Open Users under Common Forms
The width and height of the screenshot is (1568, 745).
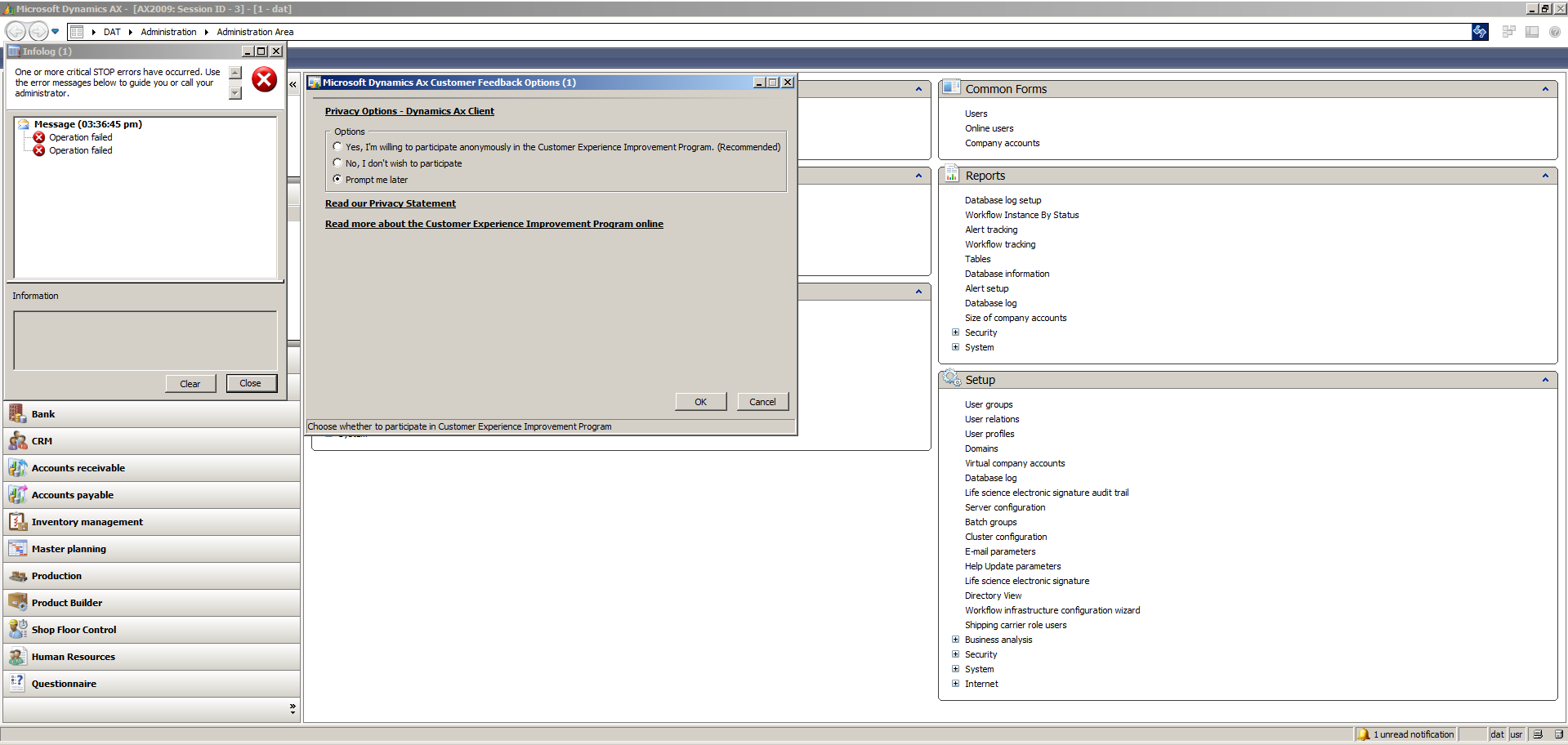tap(976, 114)
